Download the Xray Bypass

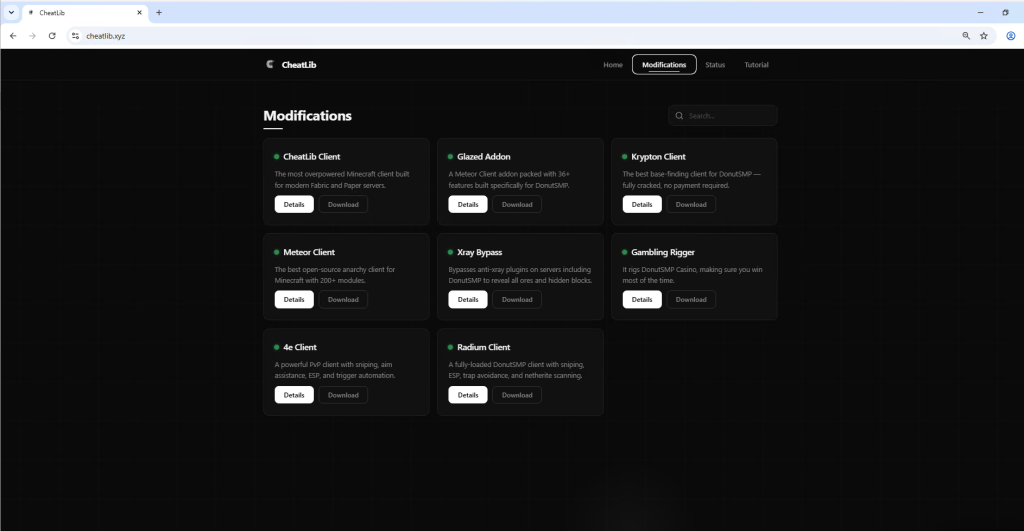pos(517,300)
